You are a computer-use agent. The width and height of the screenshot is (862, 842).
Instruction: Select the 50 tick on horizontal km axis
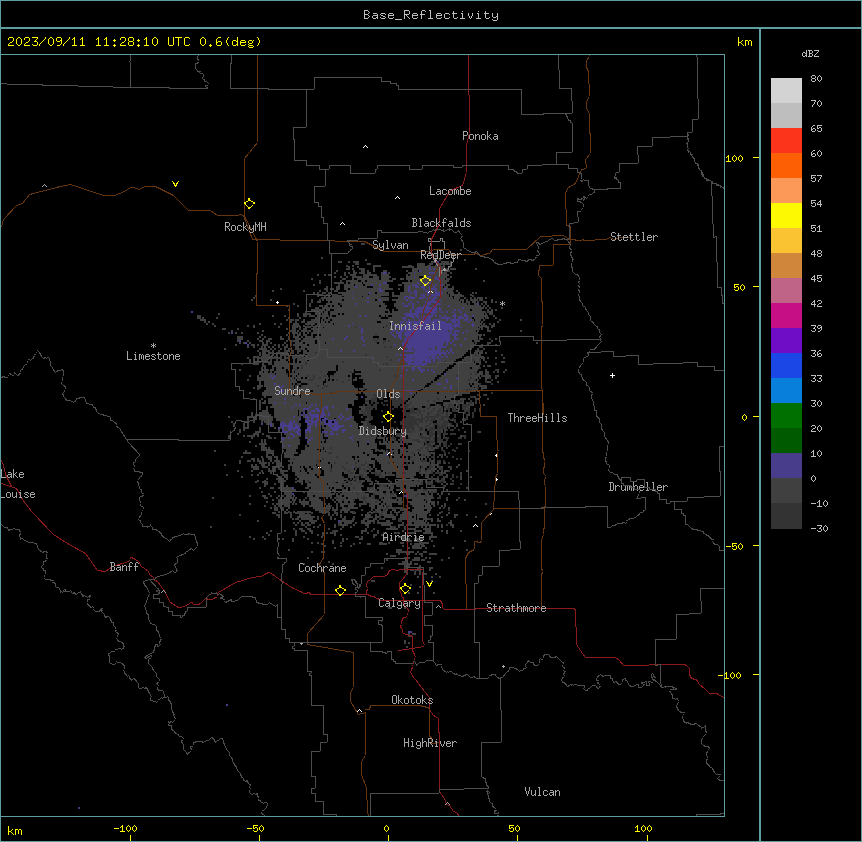514,829
